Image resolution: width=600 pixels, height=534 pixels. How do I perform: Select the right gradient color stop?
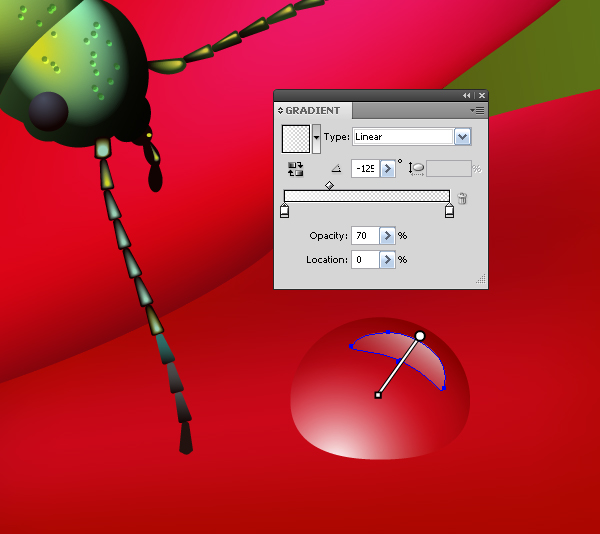449,211
